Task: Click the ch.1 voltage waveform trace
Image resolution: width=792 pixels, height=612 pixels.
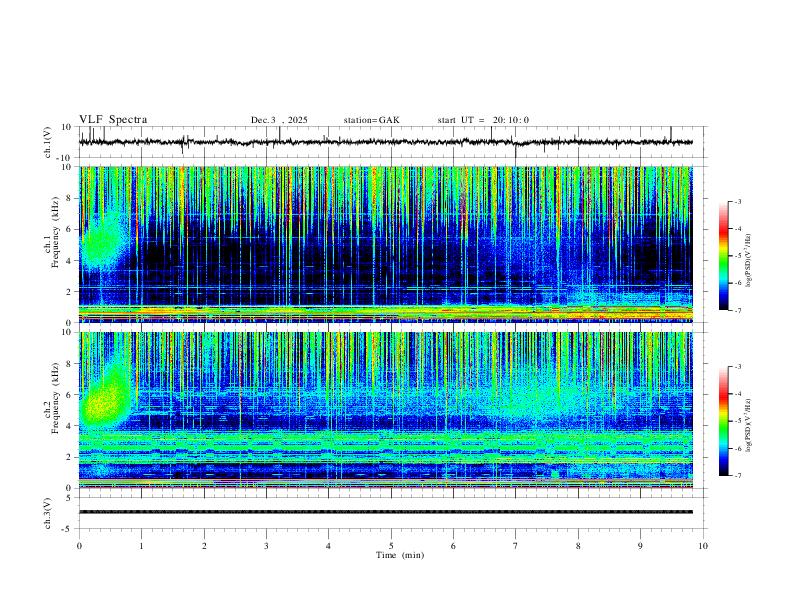Action: (x=385, y=142)
